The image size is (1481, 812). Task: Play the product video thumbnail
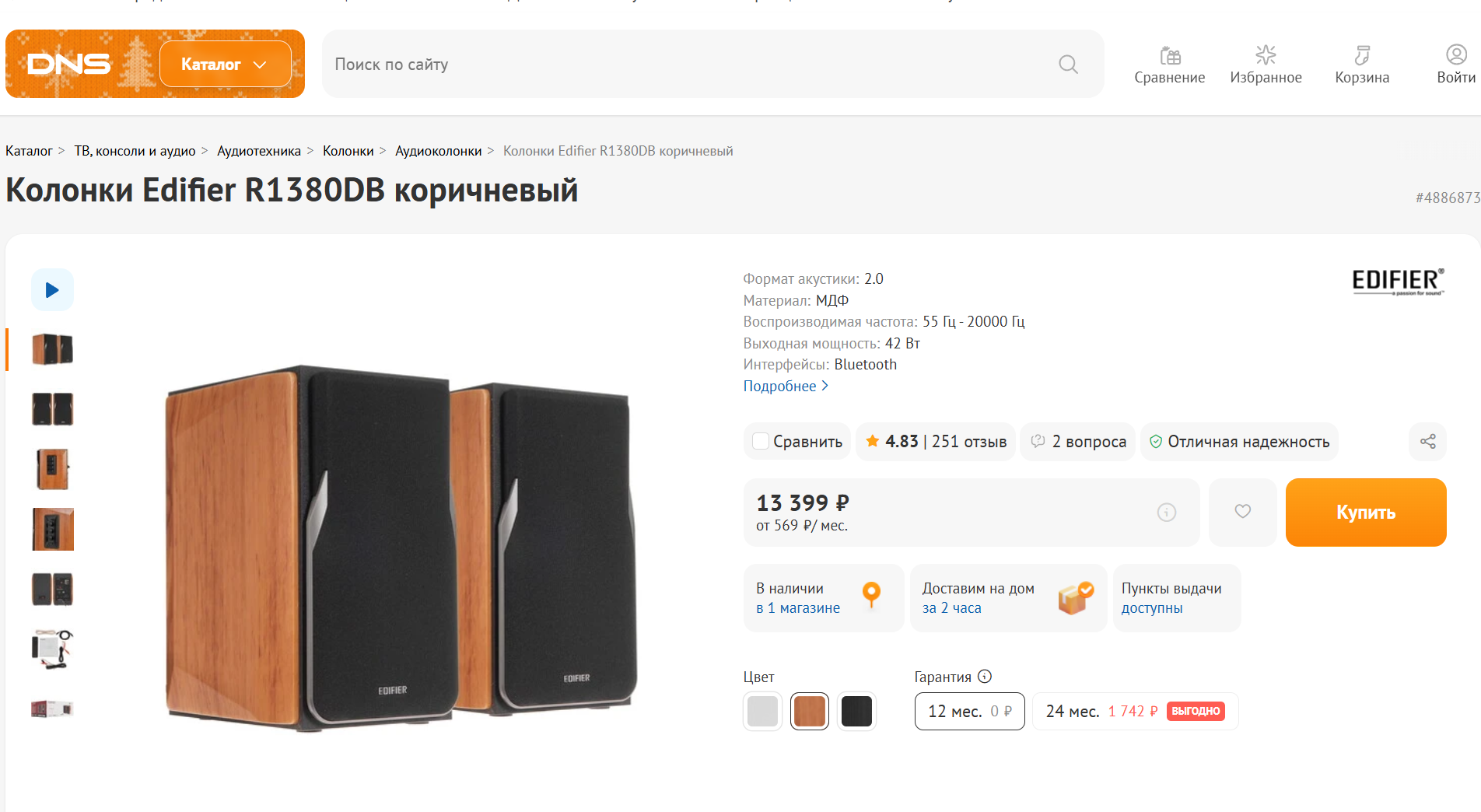pos(52,290)
